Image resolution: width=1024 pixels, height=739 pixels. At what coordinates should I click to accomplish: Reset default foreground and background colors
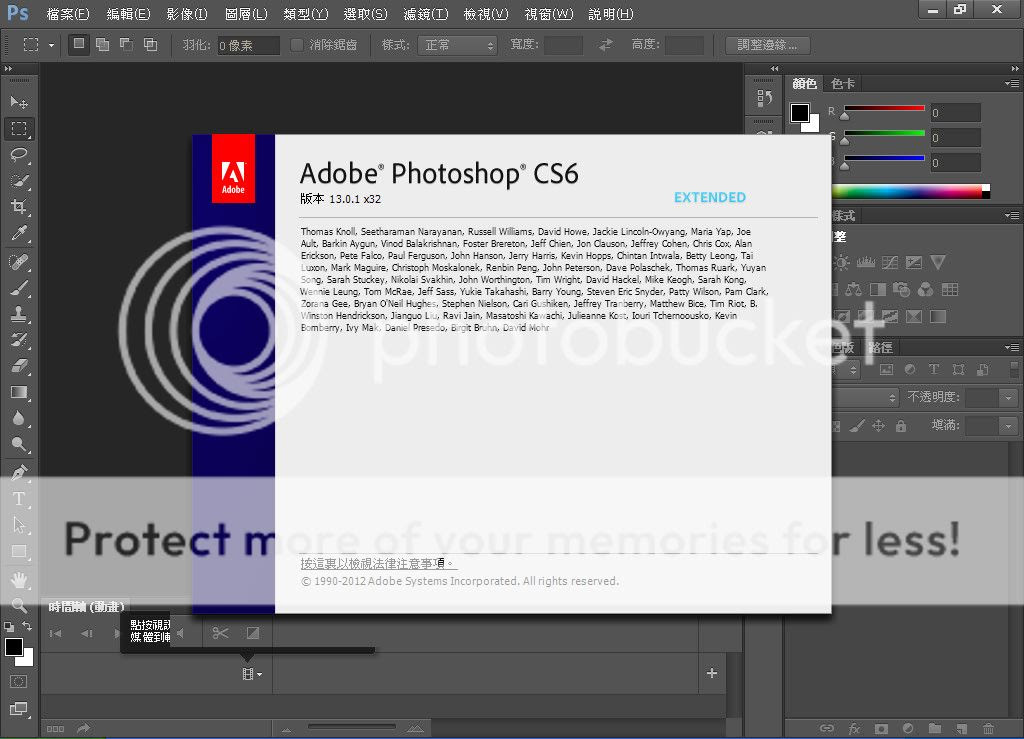click(x=9, y=627)
